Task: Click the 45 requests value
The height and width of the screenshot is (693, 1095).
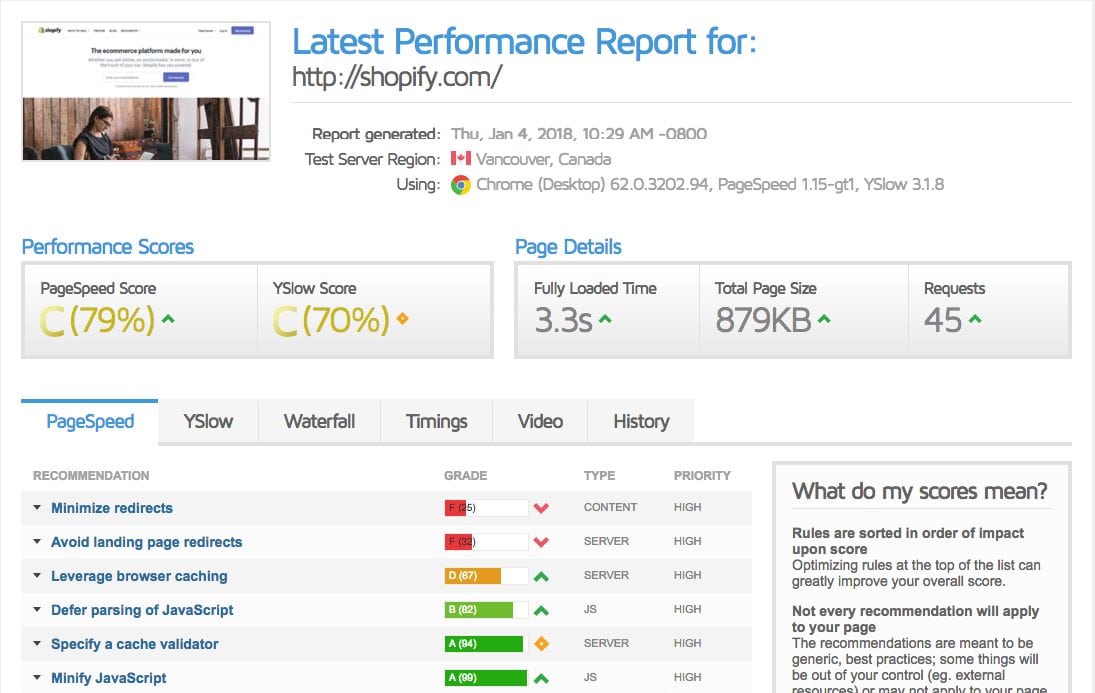Action: click(943, 321)
